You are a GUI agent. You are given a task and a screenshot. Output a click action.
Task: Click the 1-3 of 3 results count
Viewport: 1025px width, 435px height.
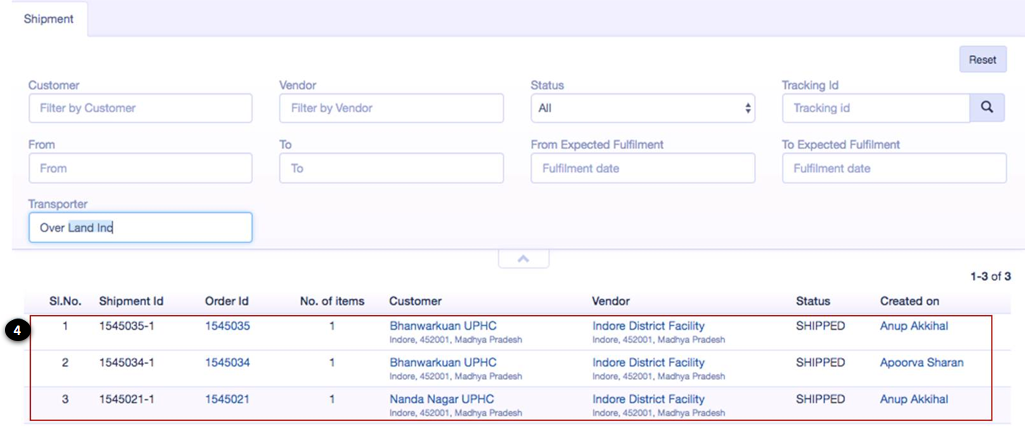tap(990, 277)
